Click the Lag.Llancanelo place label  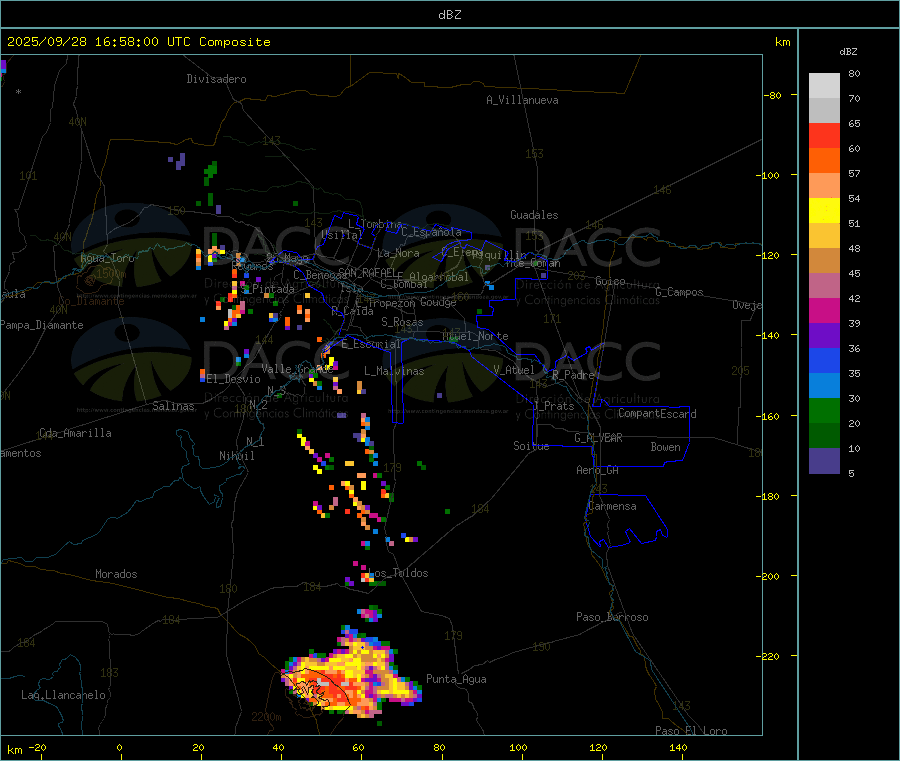point(64,695)
